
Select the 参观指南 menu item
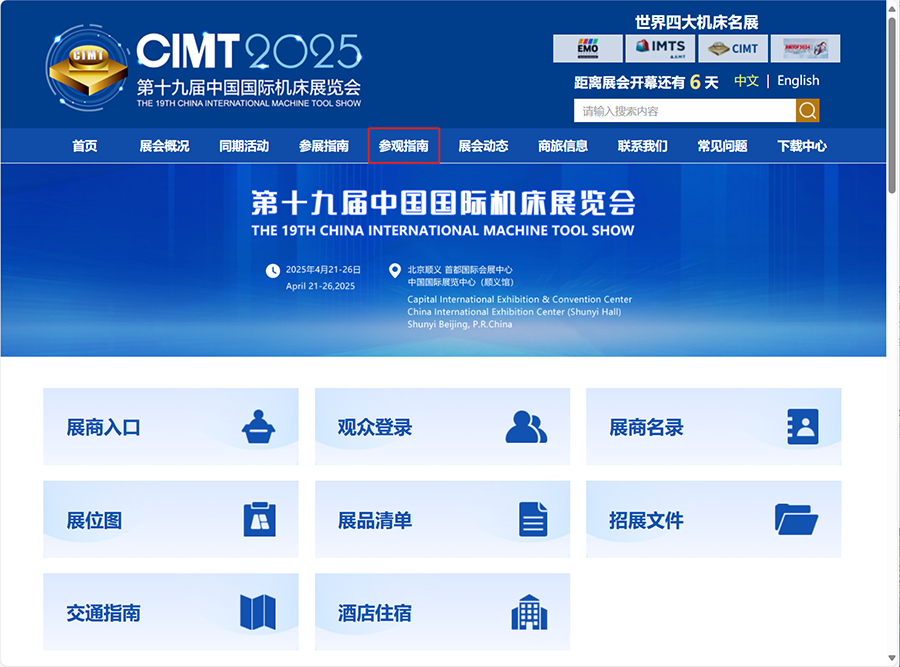click(x=404, y=146)
